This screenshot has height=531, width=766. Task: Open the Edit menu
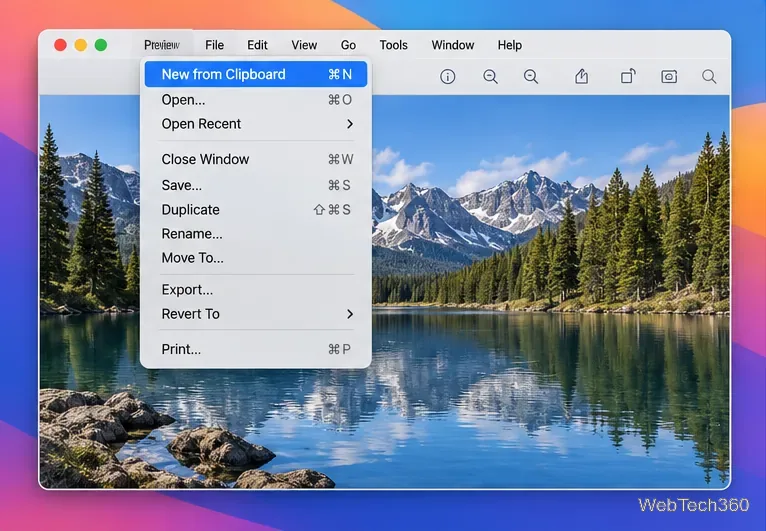pos(257,45)
